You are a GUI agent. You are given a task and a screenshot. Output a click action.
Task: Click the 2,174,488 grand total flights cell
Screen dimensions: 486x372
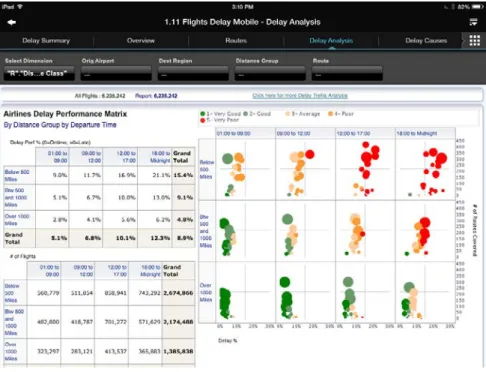point(178,322)
